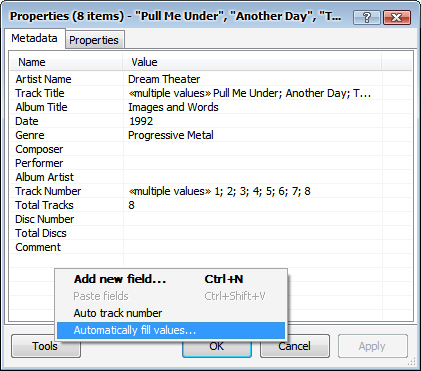Select the Total Tracks field name

pos(44,205)
